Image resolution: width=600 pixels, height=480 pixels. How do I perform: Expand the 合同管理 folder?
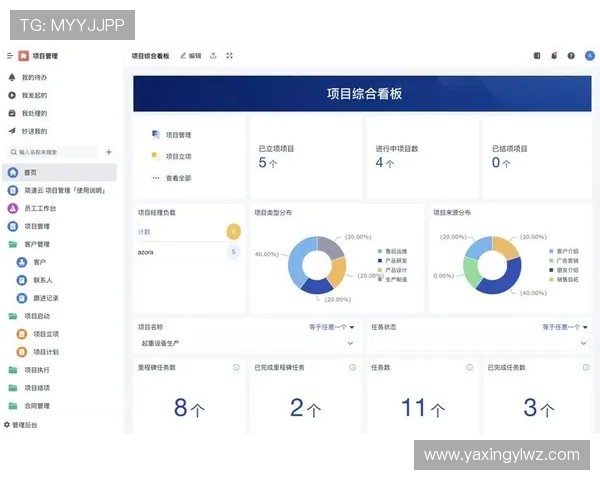click(x=29, y=406)
